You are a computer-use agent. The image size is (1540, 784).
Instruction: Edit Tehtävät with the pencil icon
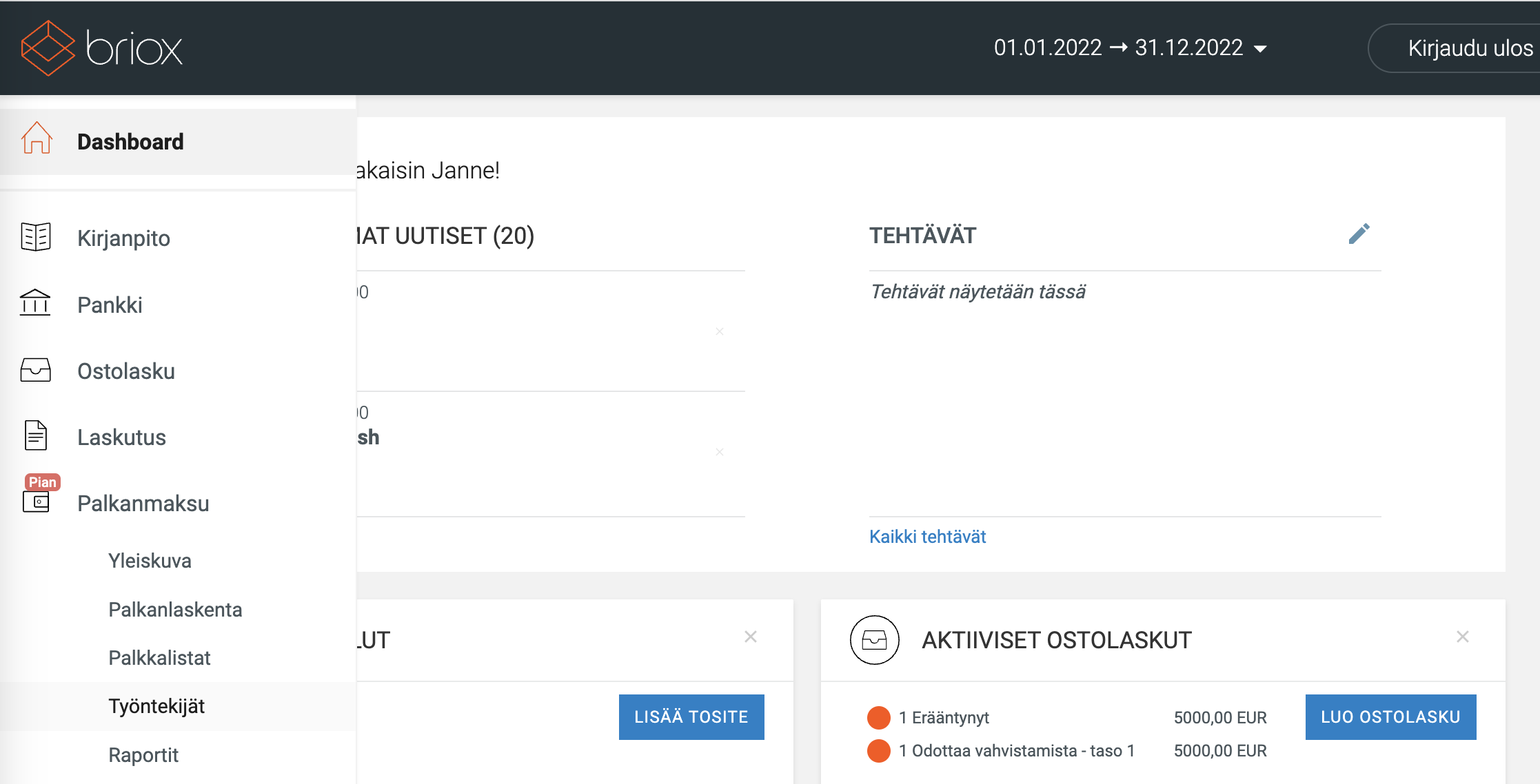click(1359, 234)
